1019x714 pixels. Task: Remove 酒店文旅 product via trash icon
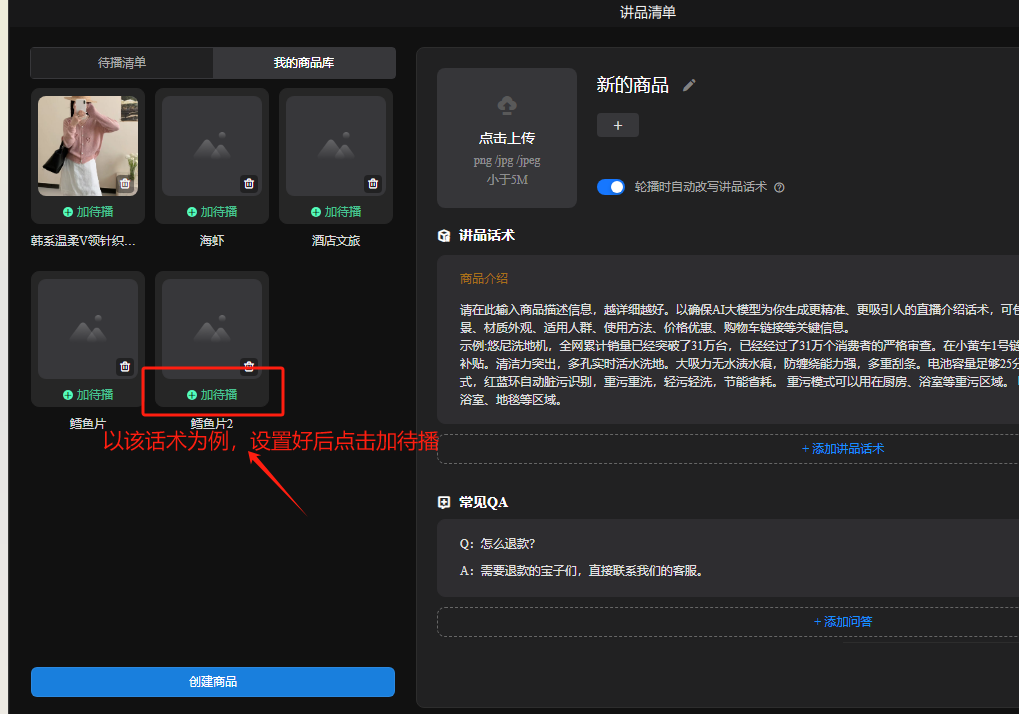(x=373, y=183)
